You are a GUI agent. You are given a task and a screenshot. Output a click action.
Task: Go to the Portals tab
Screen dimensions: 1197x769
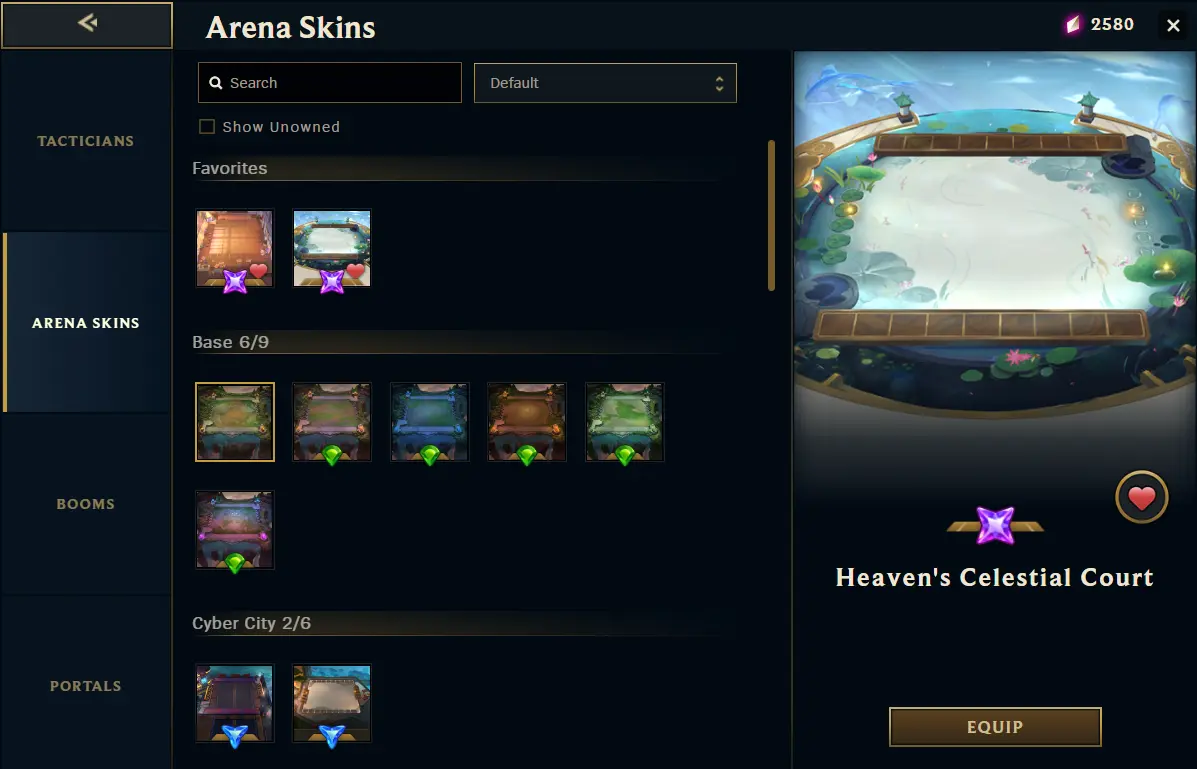[x=86, y=686]
